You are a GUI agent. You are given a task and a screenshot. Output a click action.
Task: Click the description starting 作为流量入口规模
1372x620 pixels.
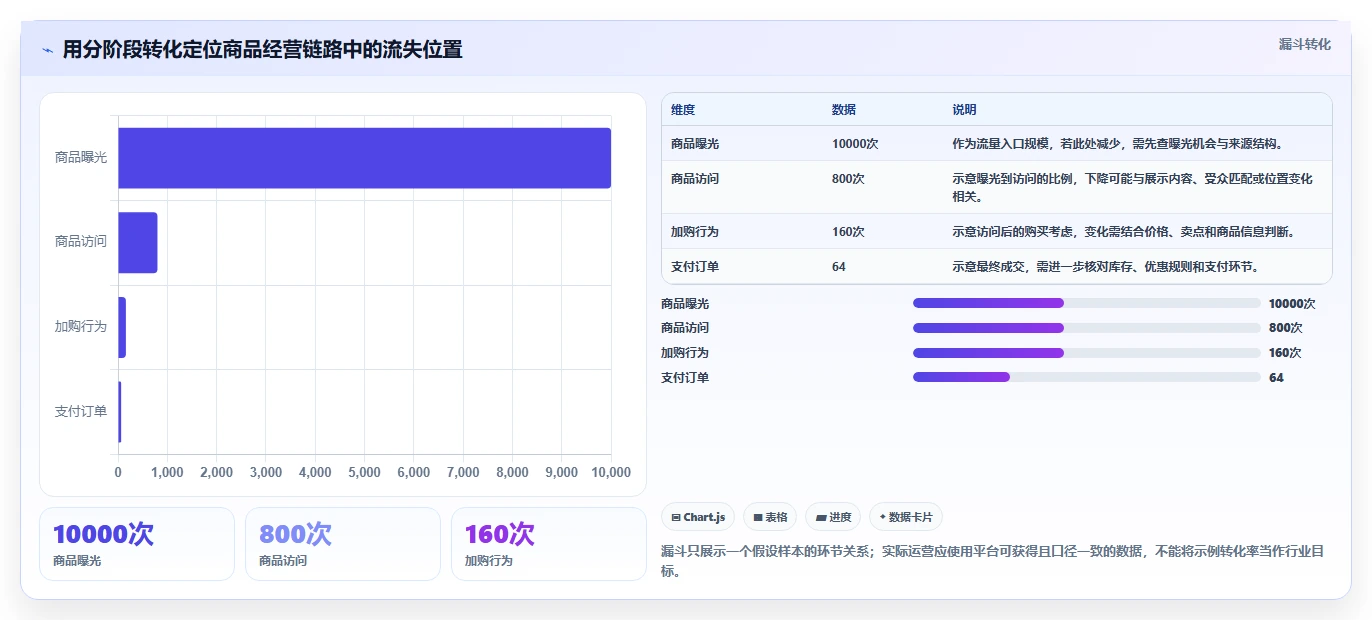pos(1117,144)
